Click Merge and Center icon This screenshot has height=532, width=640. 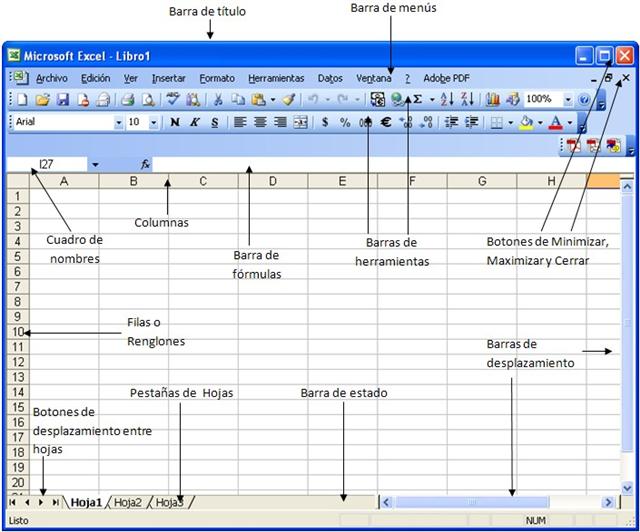(300, 122)
